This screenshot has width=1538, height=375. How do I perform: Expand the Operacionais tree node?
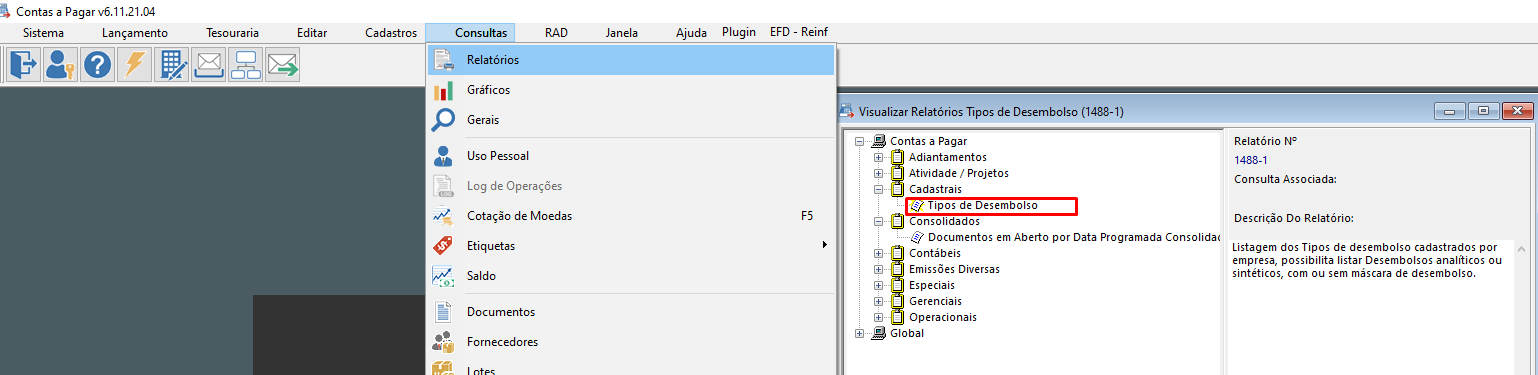point(878,317)
